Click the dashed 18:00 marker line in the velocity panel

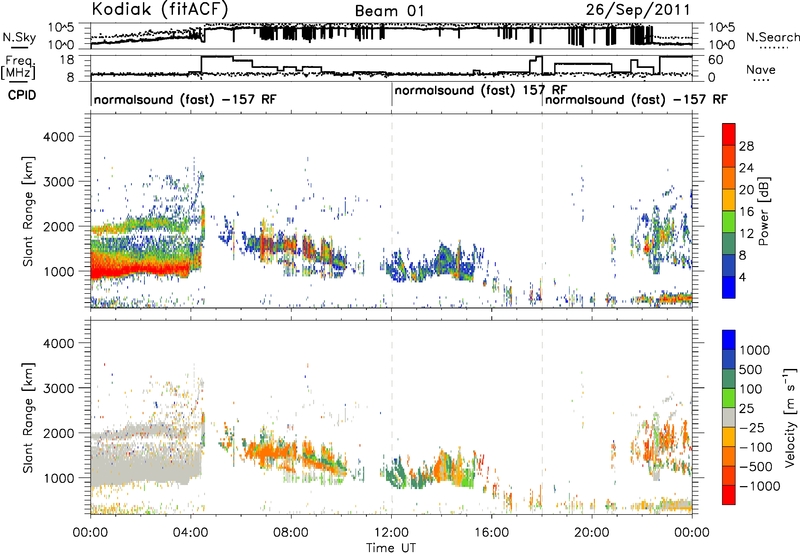click(x=542, y=417)
